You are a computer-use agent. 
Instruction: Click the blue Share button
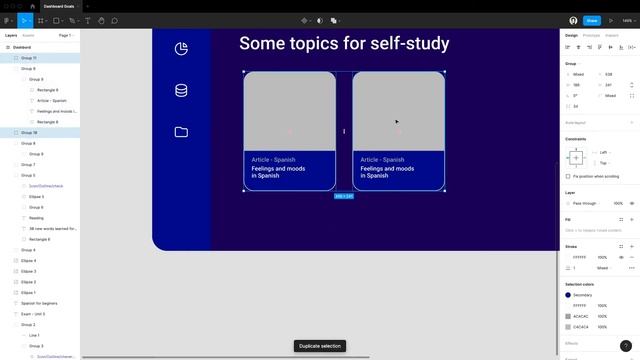click(592, 20)
